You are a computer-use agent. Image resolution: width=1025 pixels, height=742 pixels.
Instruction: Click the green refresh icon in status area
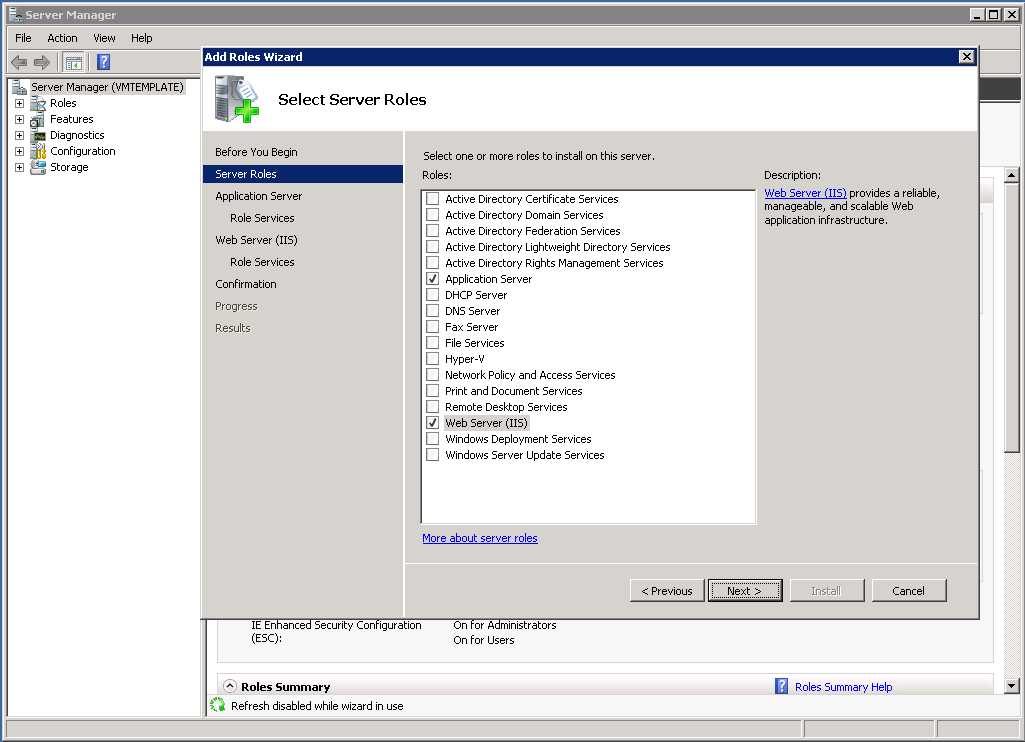(218, 705)
